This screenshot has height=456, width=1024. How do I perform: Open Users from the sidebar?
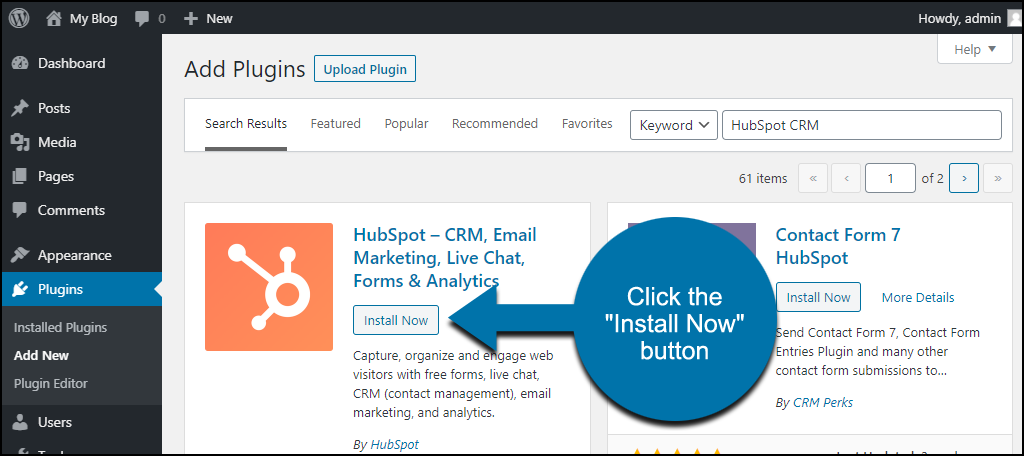coord(55,422)
